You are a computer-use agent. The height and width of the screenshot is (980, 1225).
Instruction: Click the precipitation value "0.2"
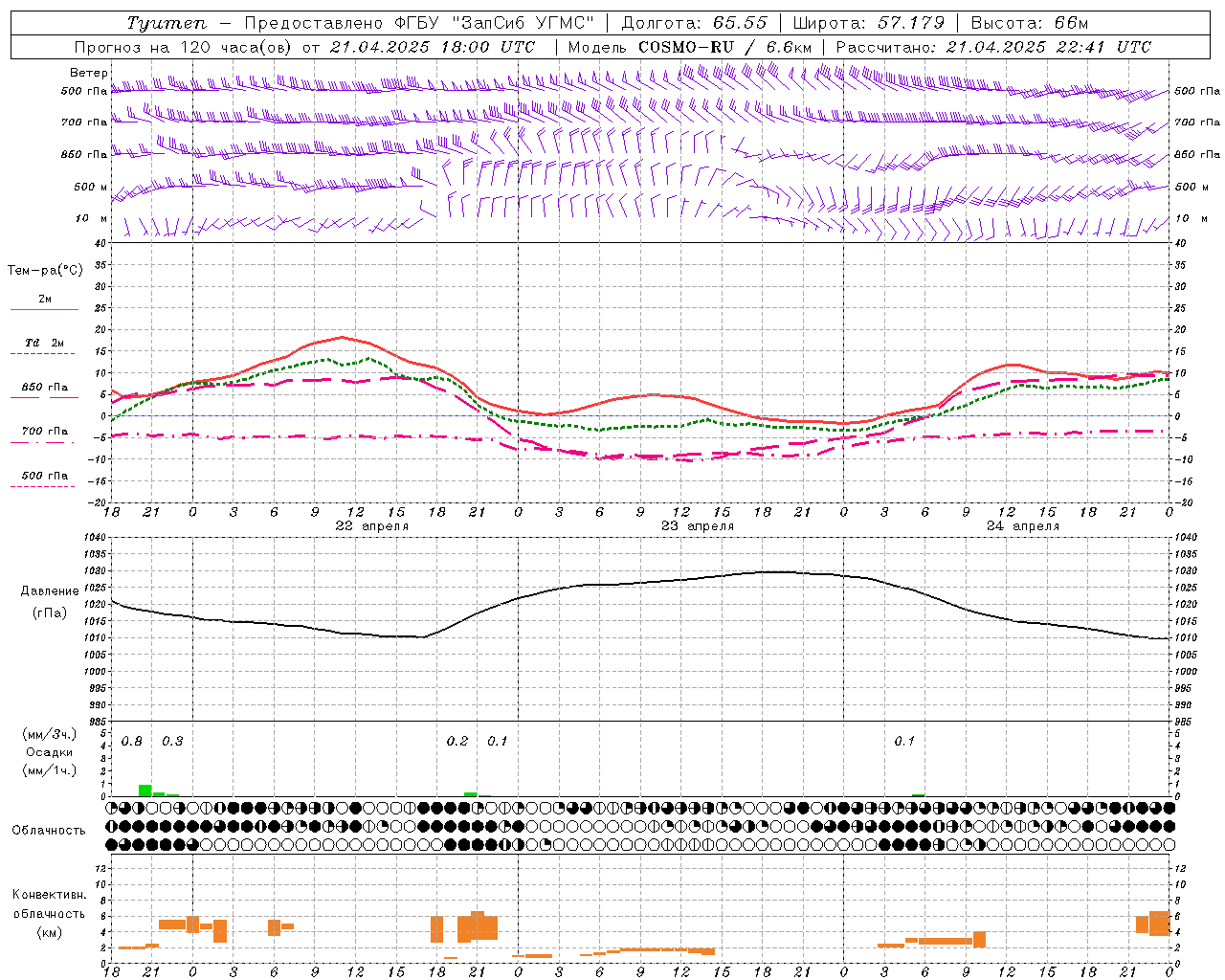[457, 742]
